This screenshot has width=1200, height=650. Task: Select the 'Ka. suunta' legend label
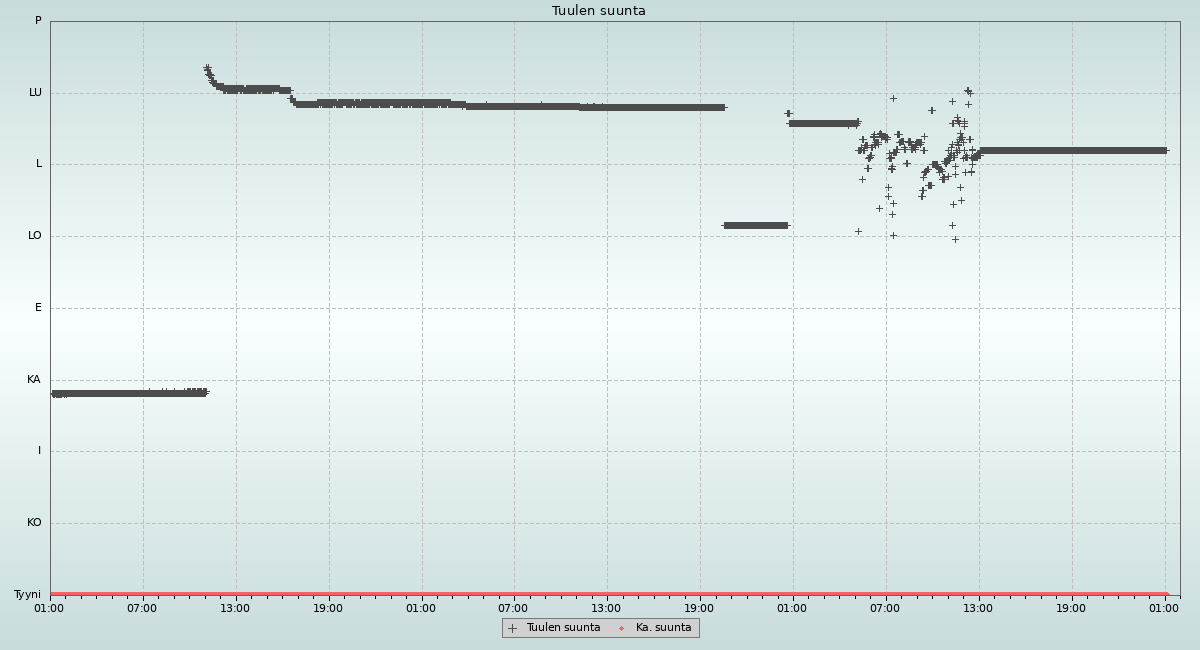click(x=663, y=628)
